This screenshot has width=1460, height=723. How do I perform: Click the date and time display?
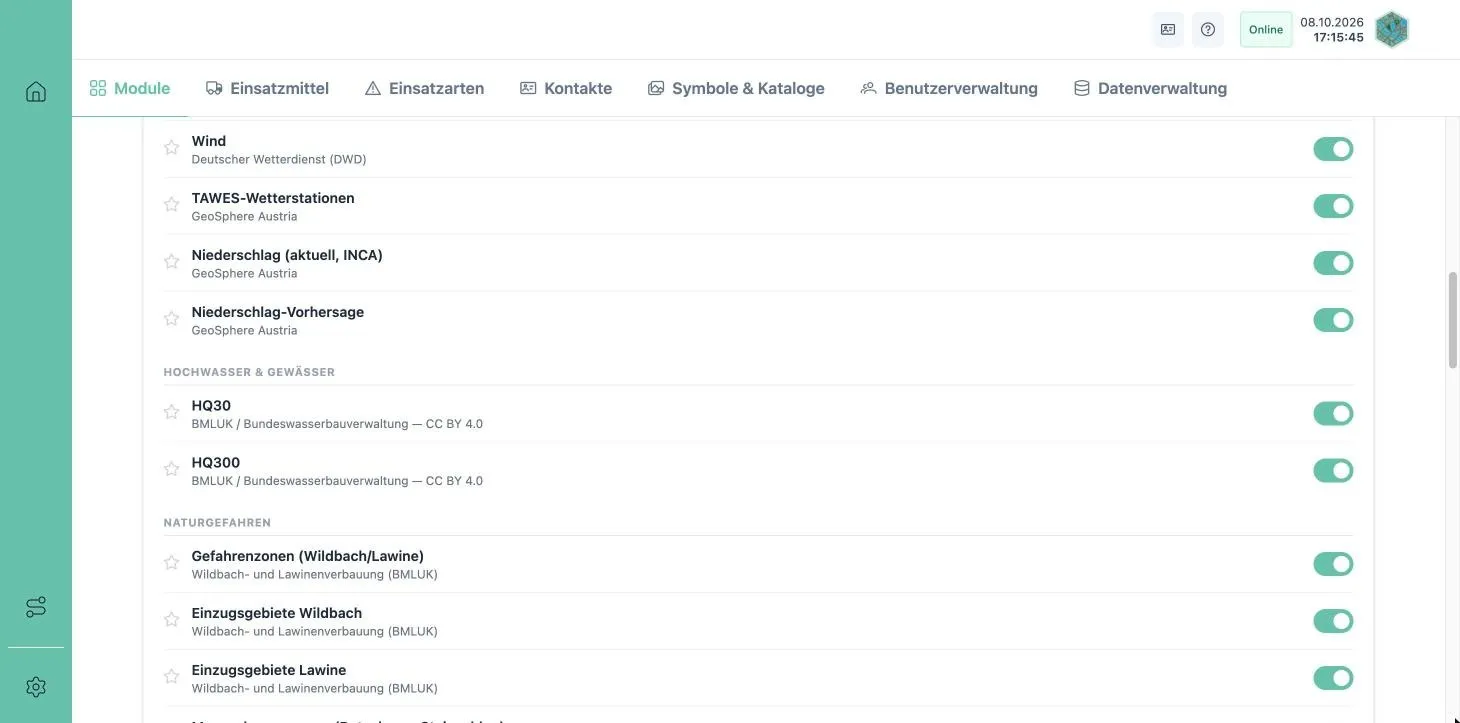pos(1332,30)
